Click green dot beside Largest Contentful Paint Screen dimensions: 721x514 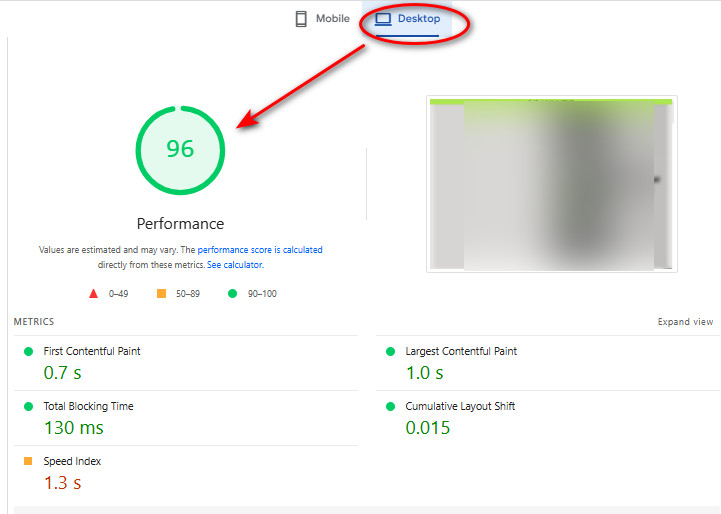click(390, 351)
